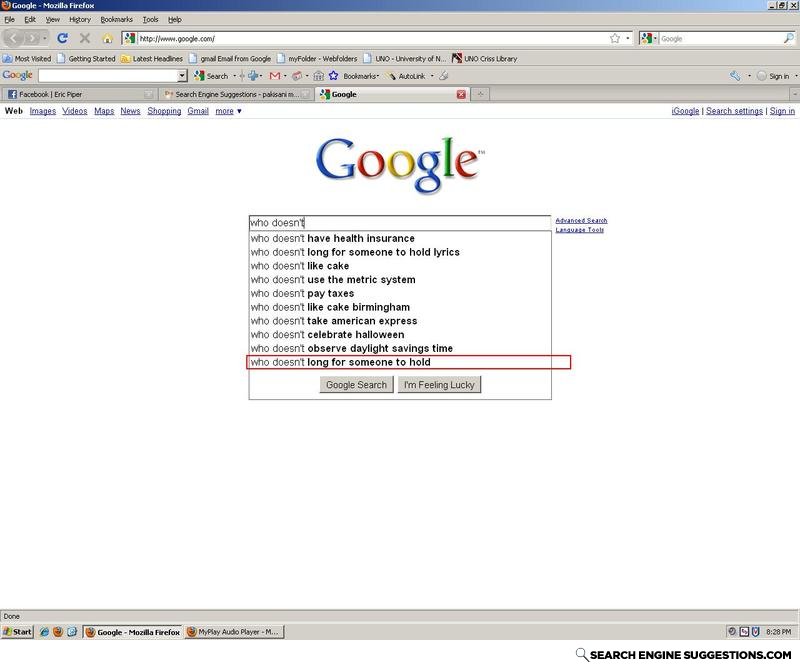Click the red send-to icon in Google Toolbar
The image size is (800, 666).
click(x=297, y=76)
